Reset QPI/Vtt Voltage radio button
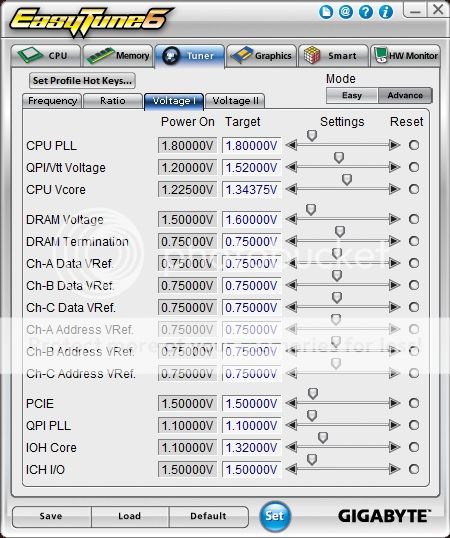Screen dimensions: 450x538 pyautogui.click(x=414, y=167)
